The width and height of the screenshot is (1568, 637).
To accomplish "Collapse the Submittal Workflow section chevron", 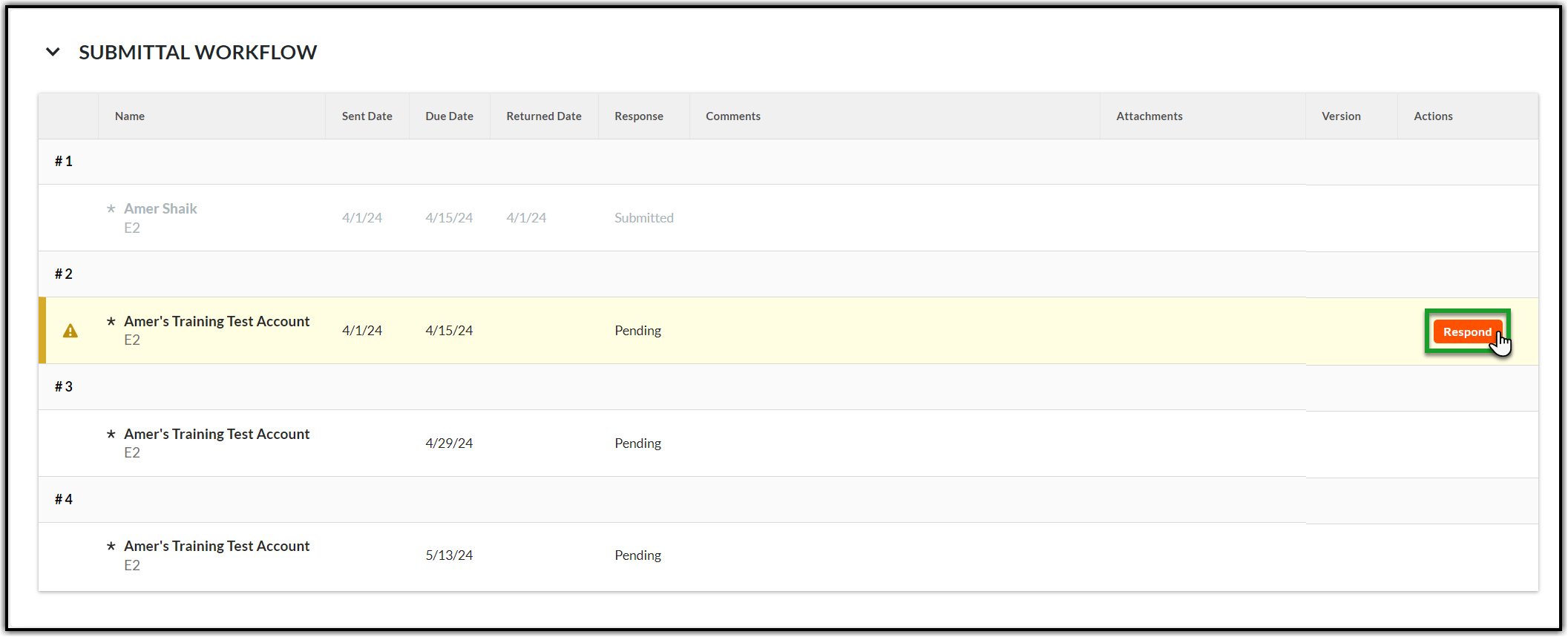I will [53, 52].
